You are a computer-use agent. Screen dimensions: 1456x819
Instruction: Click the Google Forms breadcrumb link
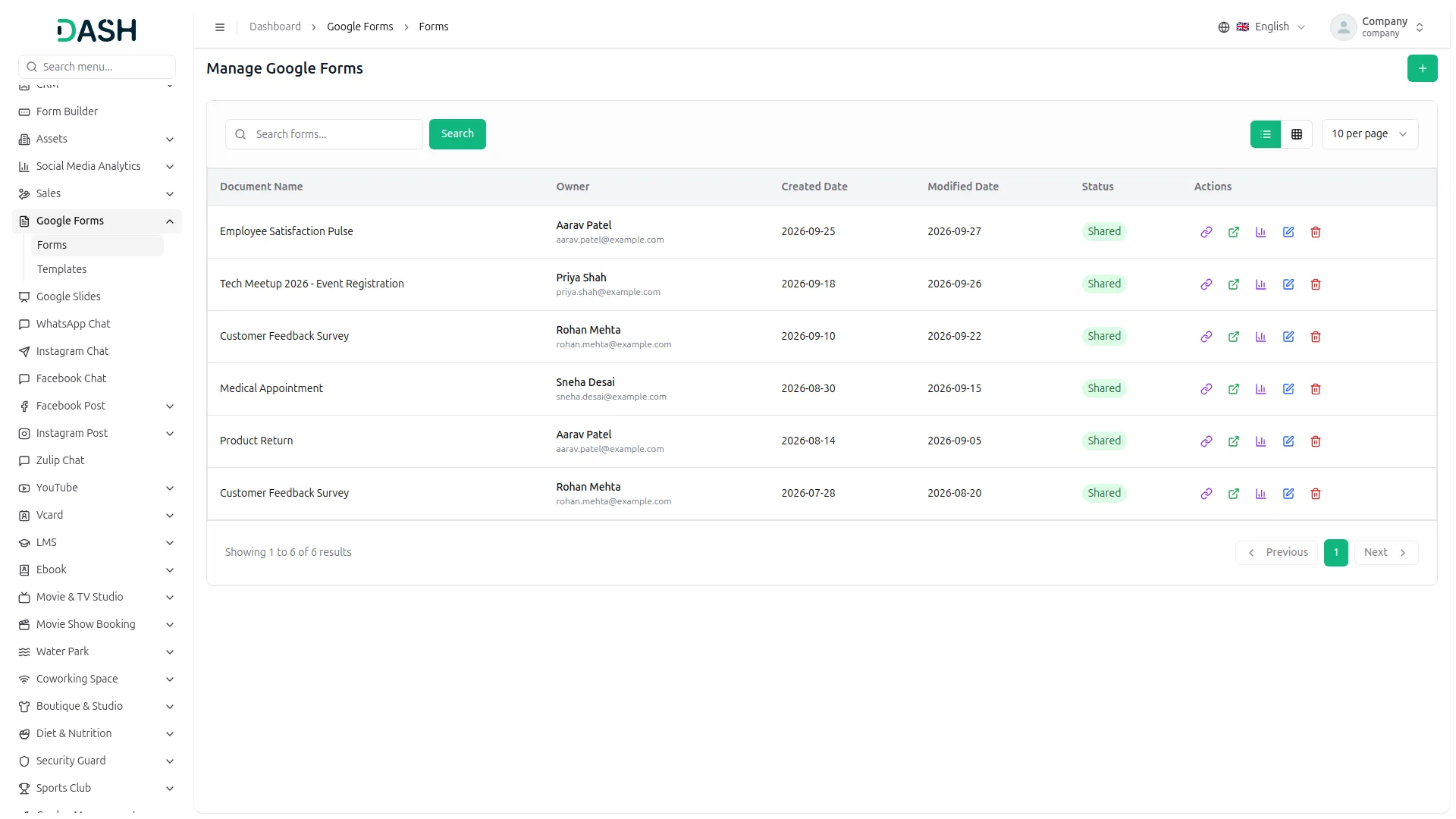click(359, 27)
